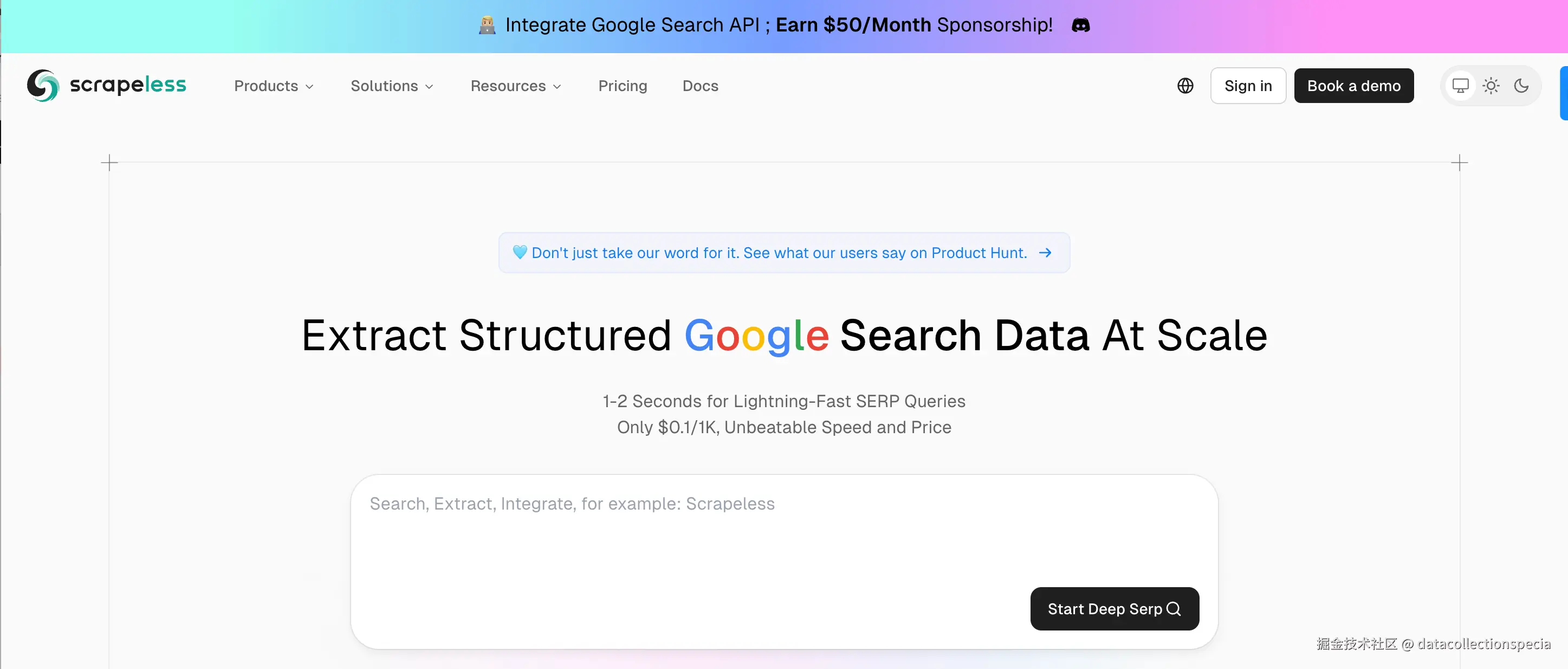Open the Docs page

[700, 86]
